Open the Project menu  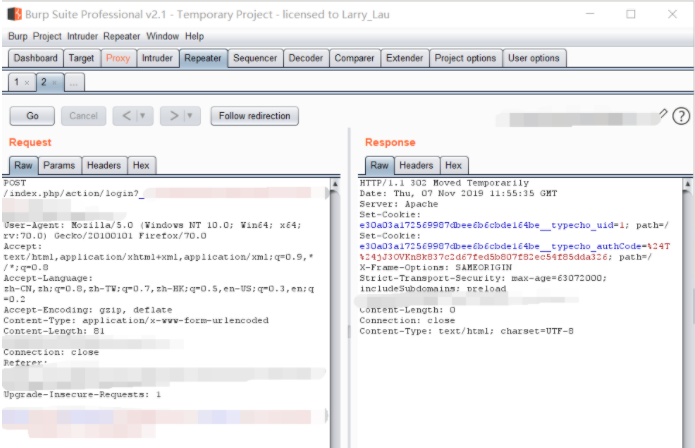click(x=47, y=36)
